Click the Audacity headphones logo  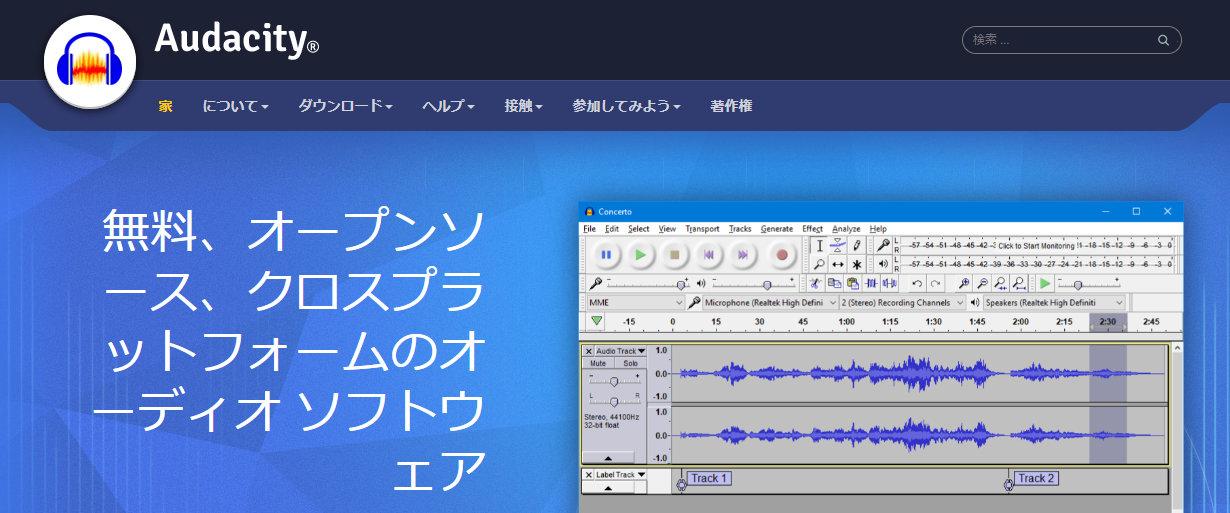90,62
